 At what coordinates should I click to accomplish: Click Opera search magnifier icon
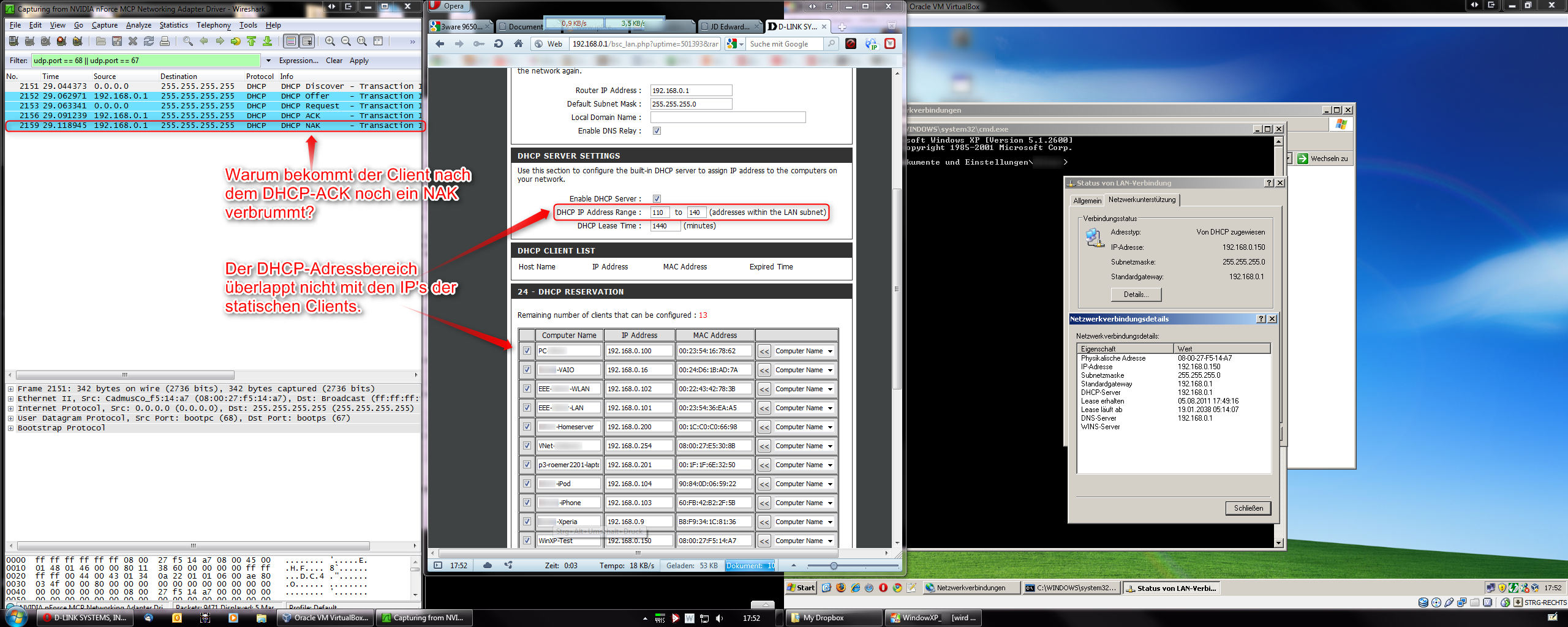coord(831,43)
